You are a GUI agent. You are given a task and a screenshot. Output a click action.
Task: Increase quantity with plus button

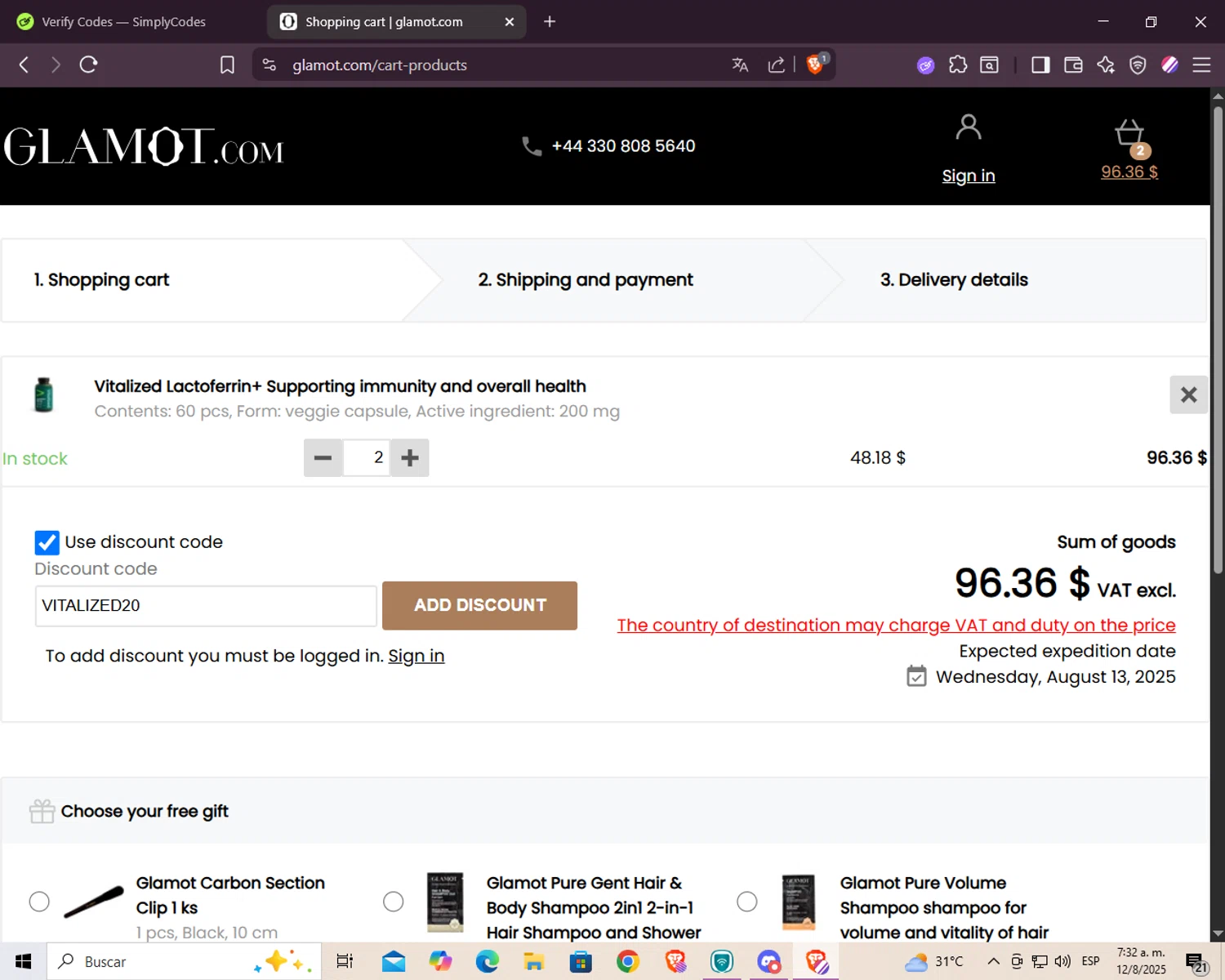click(x=410, y=458)
